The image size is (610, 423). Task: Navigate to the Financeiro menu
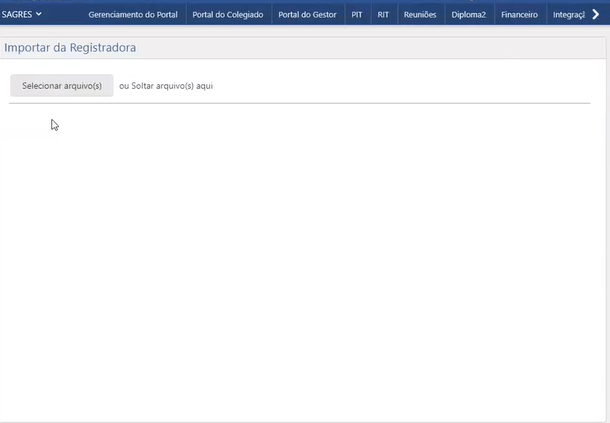(x=519, y=15)
